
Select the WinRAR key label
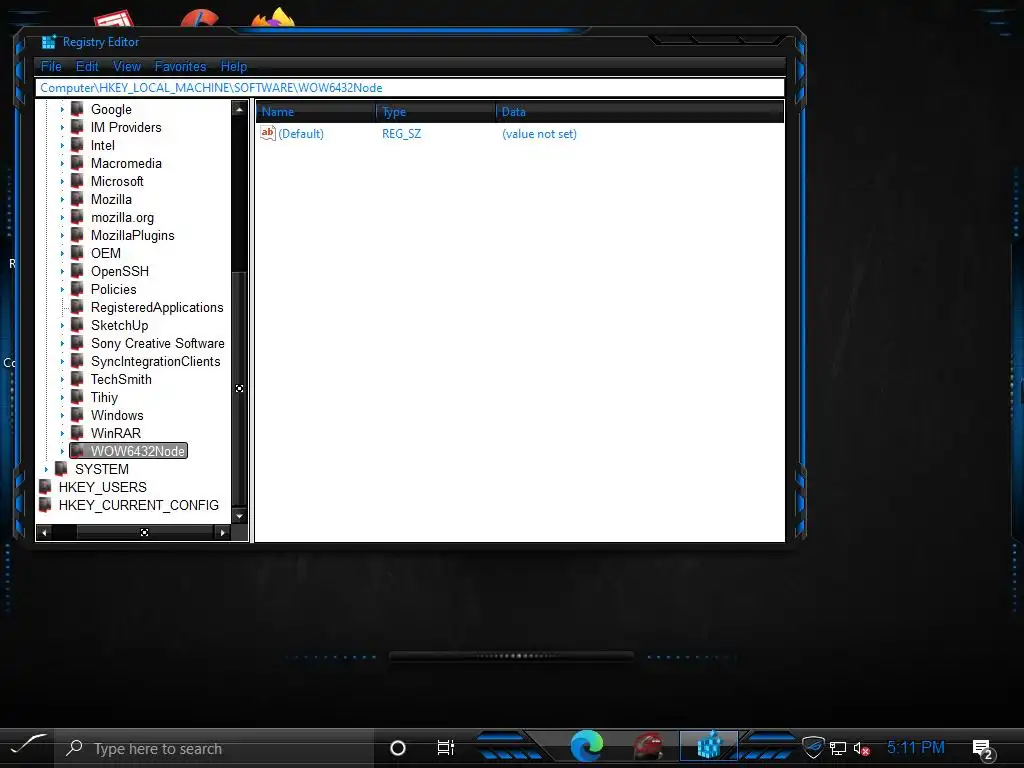(x=116, y=433)
